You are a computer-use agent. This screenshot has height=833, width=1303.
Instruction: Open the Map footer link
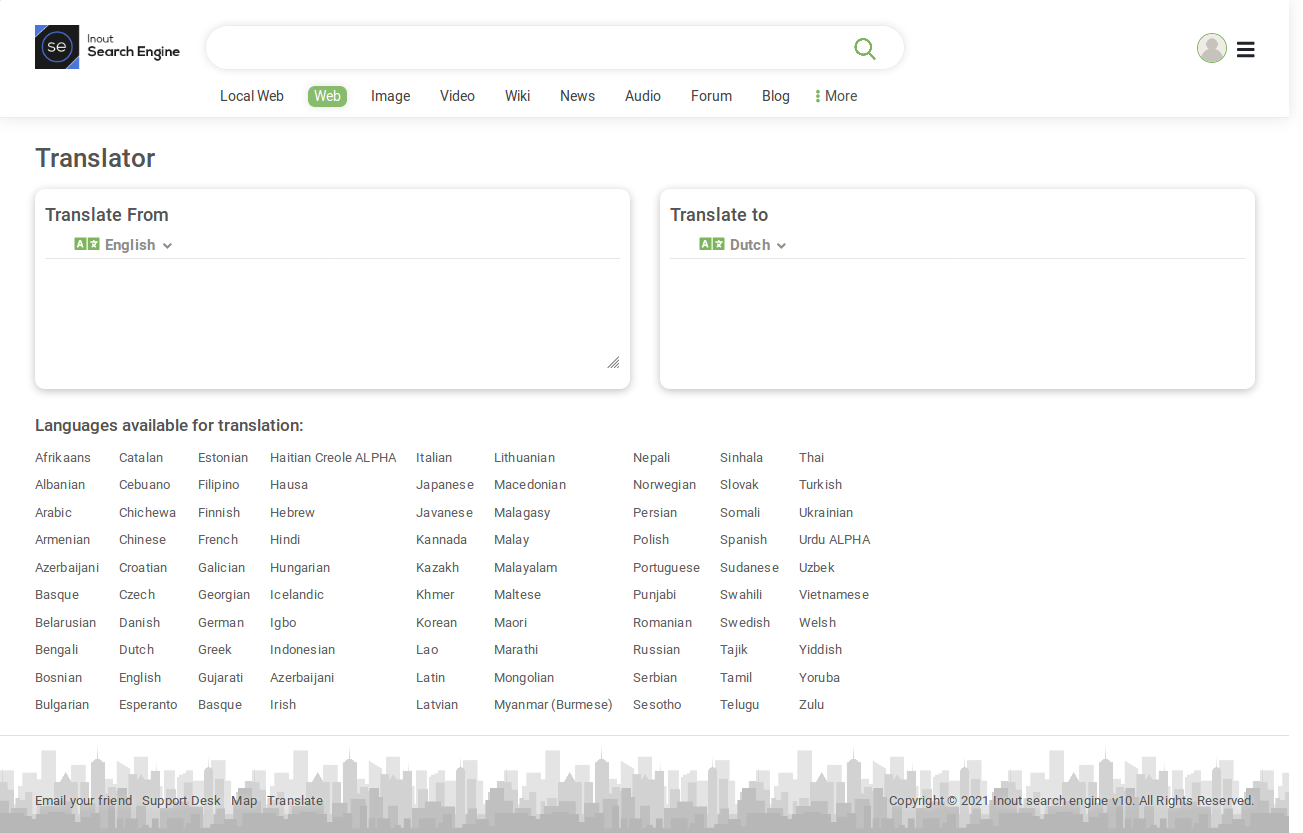(x=244, y=800)
